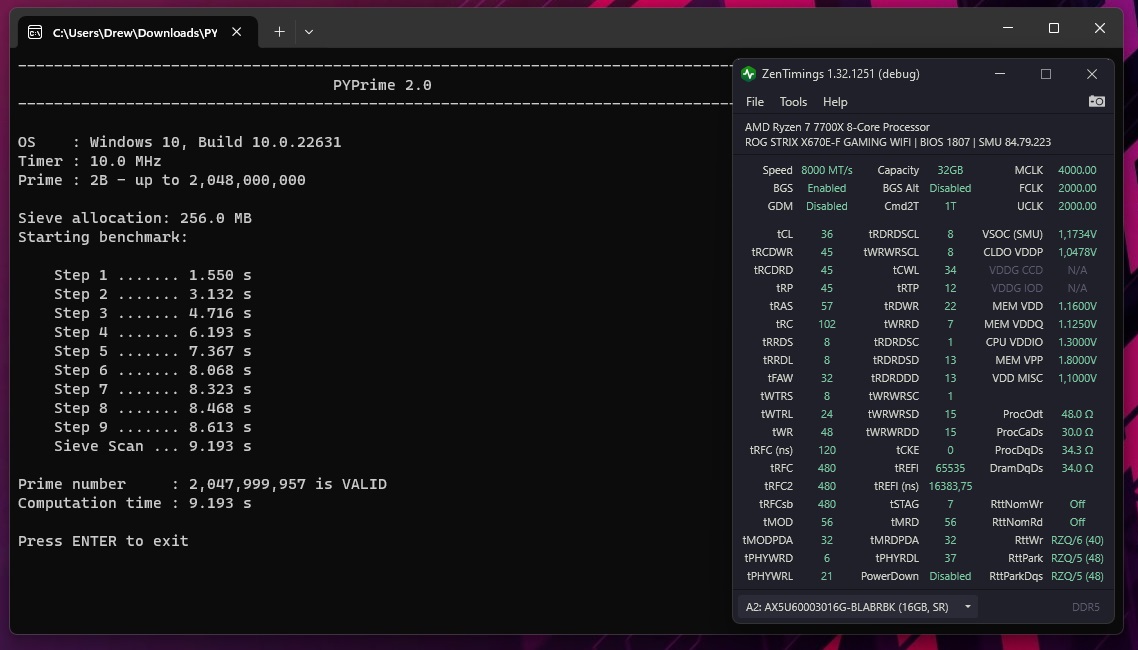Click the ROG STRIX X670E-F motherboard line
1138x650 pixels.
(898, 142)
